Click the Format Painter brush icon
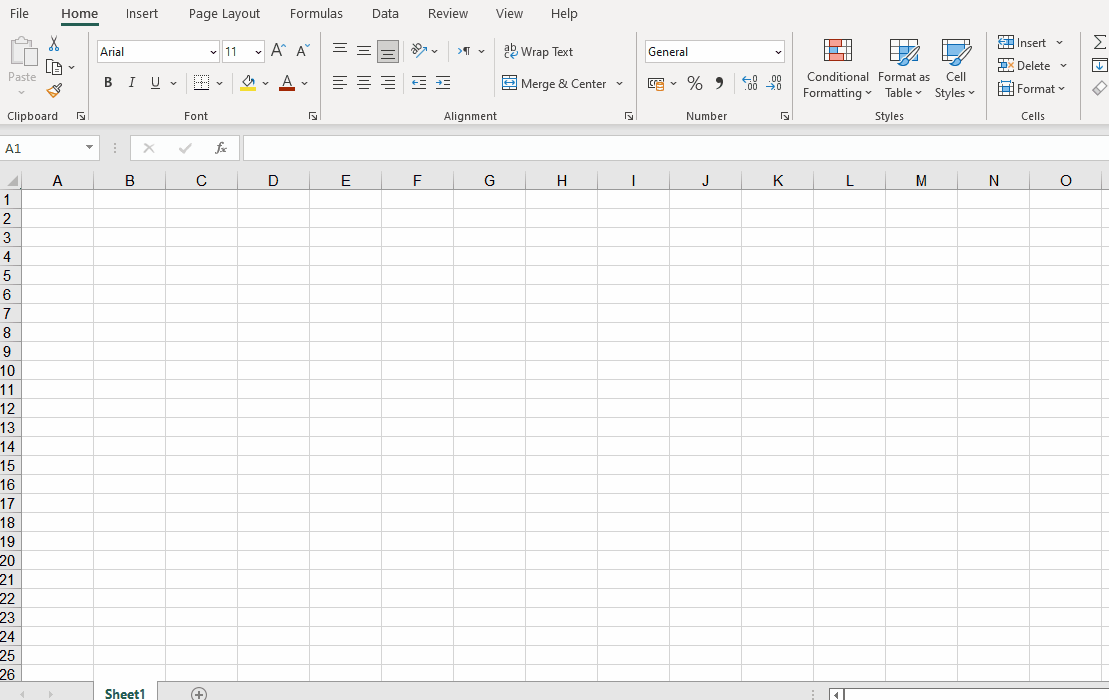 point(54,90)
